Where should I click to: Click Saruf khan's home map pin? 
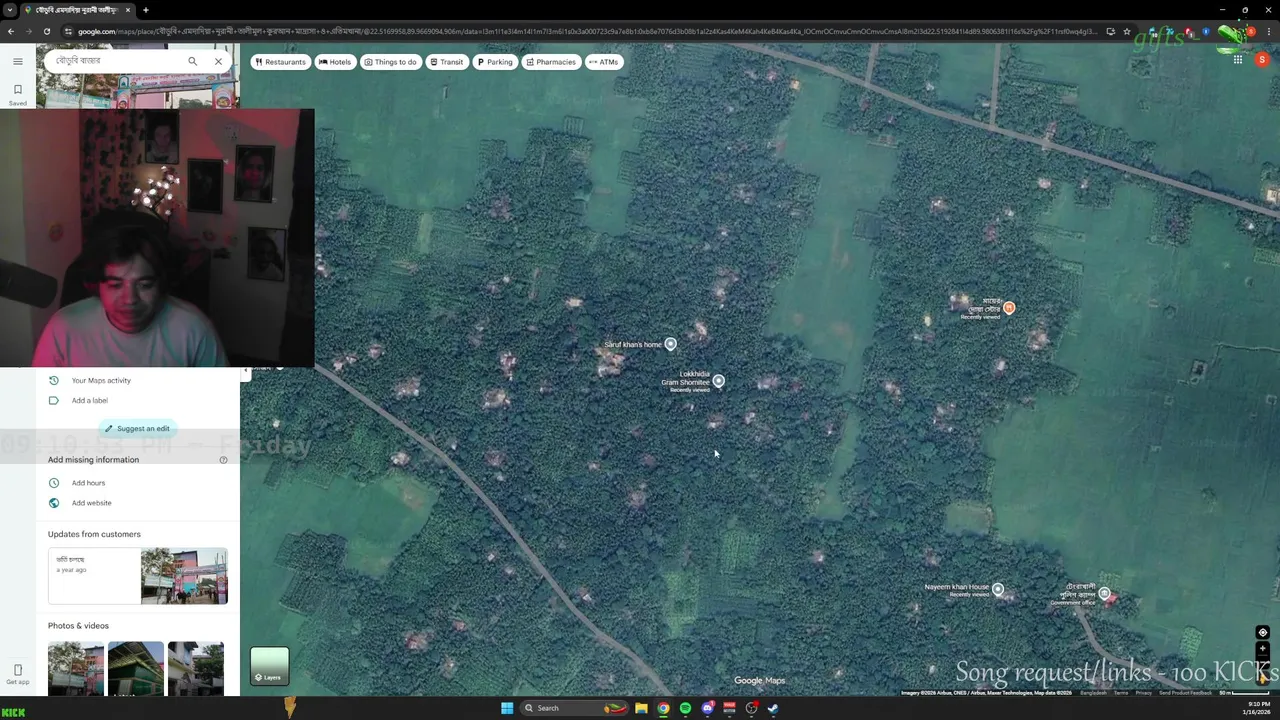(670, 344)
